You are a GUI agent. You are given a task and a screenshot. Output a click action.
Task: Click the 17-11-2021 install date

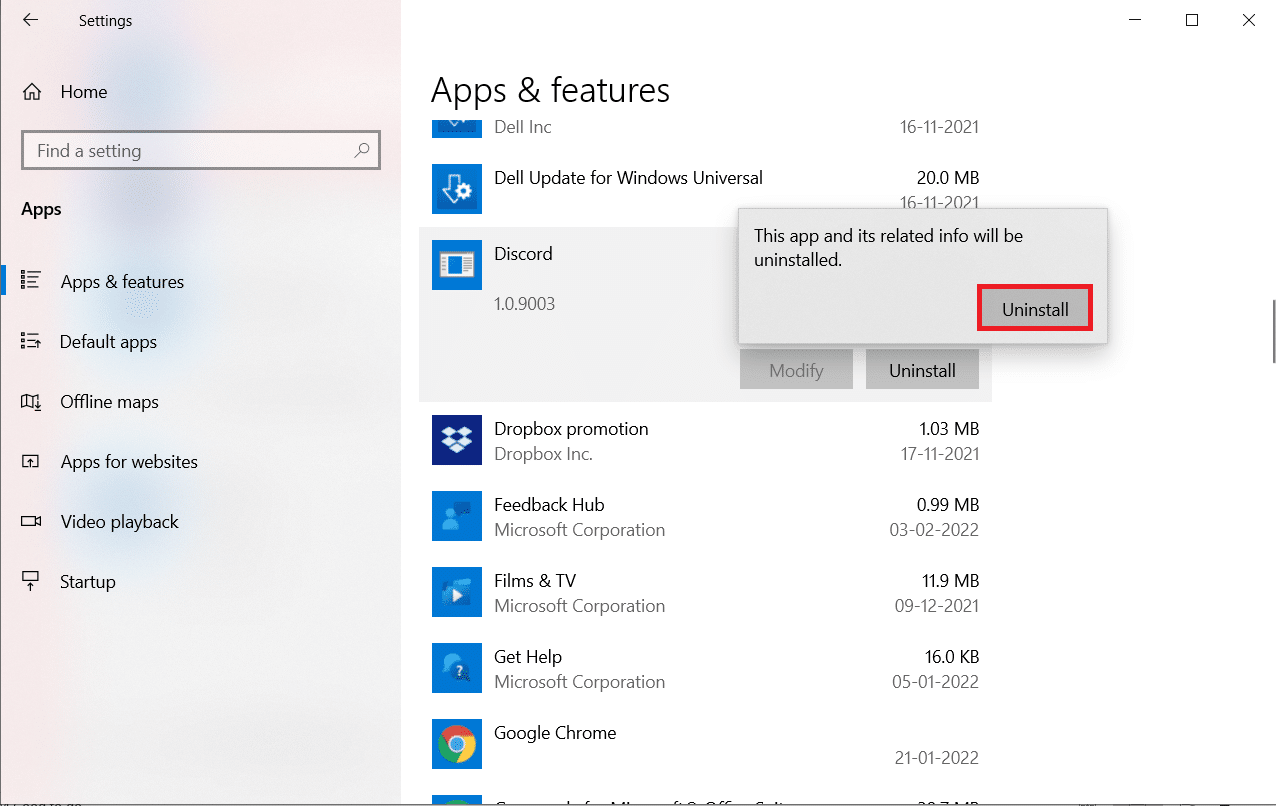[x=939, y=454]
